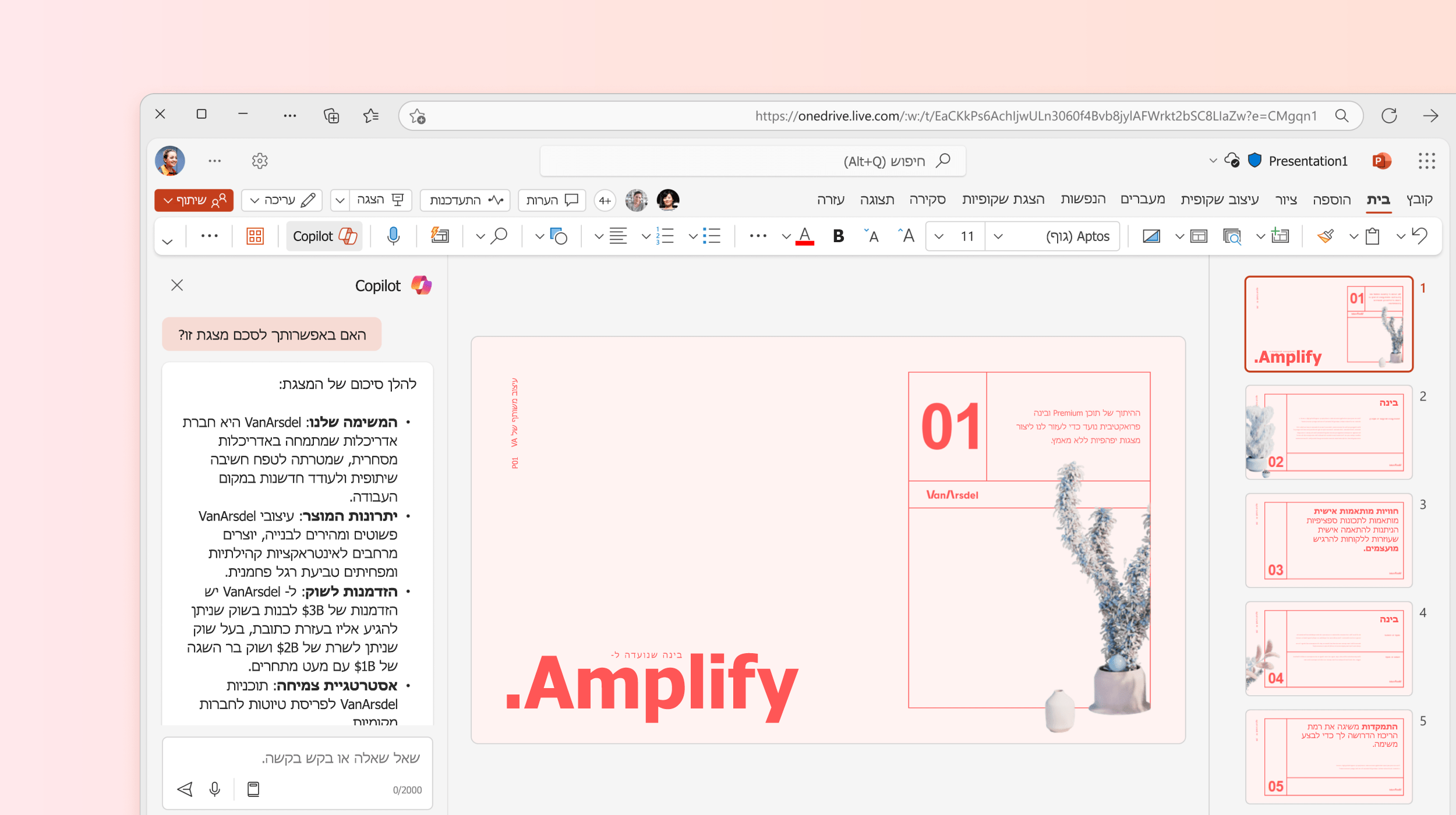Toggle bullet list formatting icon
Screen dimensions: 1456x815
(714, 237)
